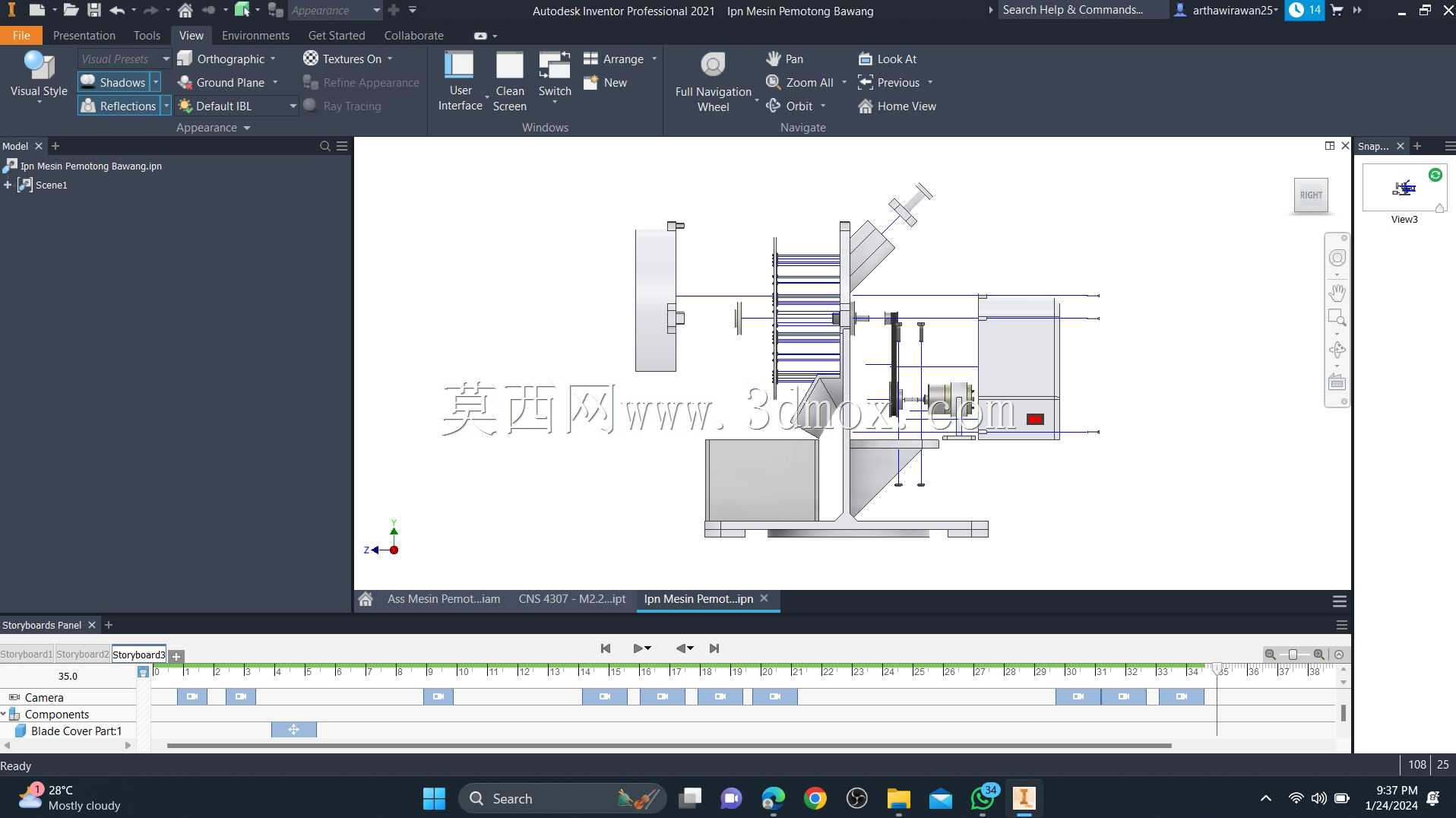The height and width of the screenshot is (818, 1456).
Task: Switch to the Presentation ribbon tab
Action: tap(84, 35)
